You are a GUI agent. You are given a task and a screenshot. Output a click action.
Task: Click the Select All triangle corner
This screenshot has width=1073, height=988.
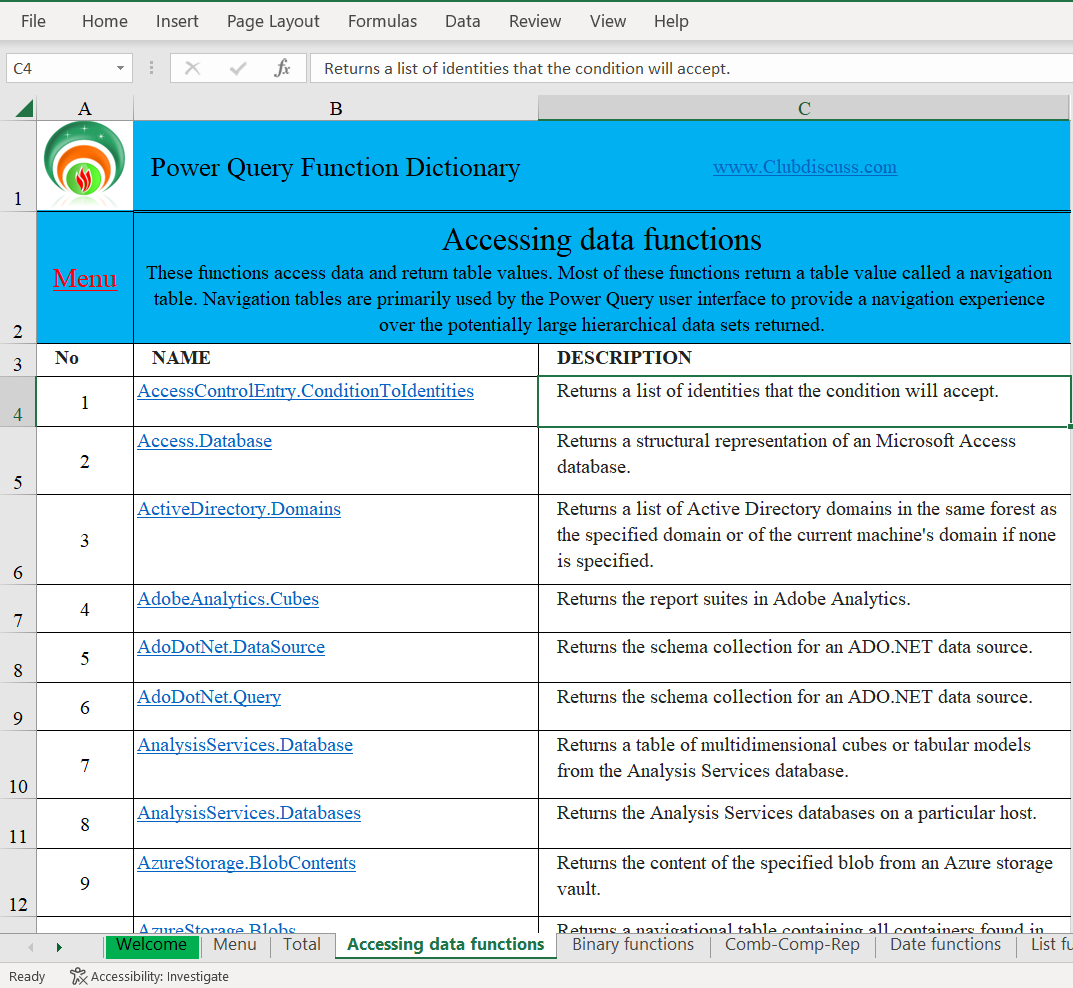pyautogui.click(x=24, y=108)
